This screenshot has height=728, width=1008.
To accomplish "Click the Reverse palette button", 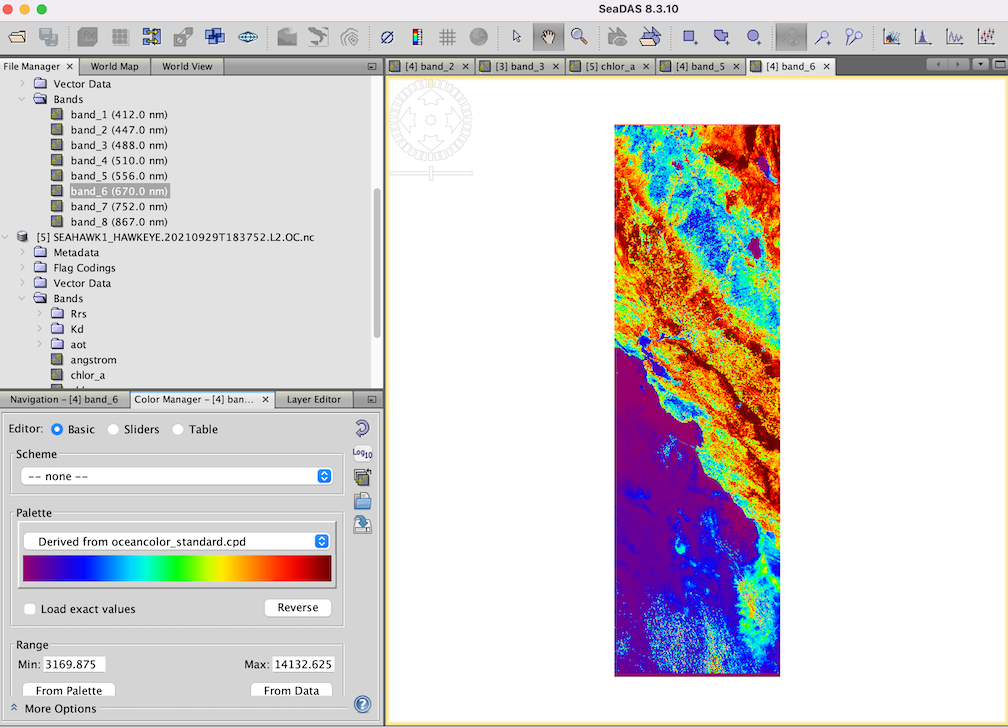I will click(x=298, y=608).
